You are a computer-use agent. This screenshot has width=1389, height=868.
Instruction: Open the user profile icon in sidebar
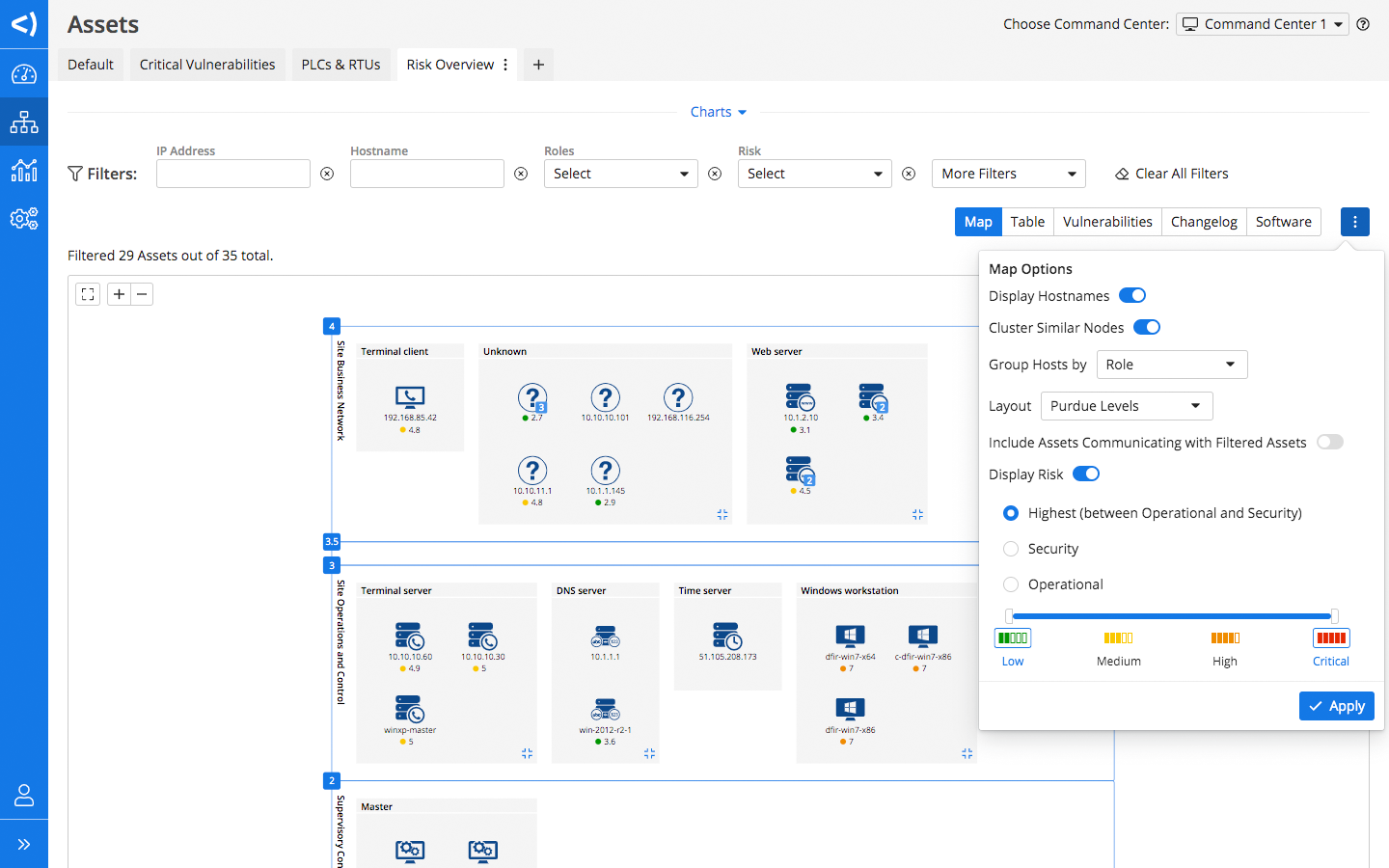click(24, 796)
